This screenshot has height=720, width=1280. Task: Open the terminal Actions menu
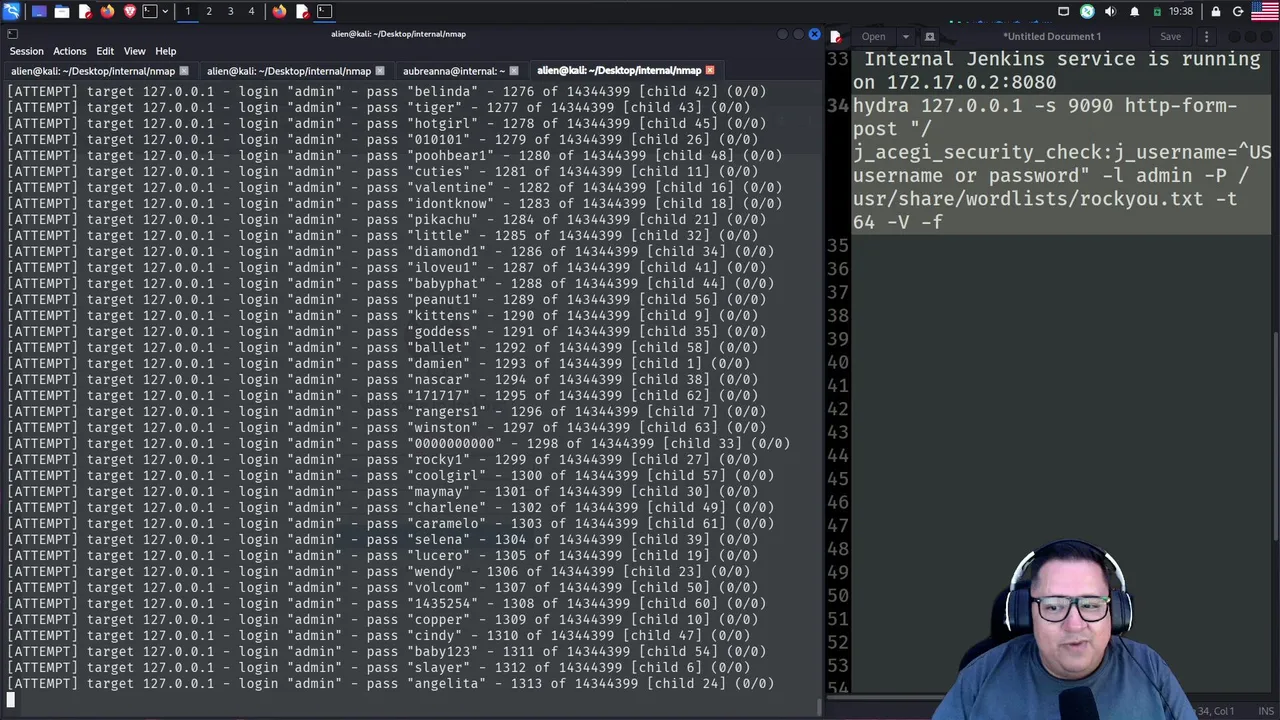pyautogui.click(x=69, y=51)
